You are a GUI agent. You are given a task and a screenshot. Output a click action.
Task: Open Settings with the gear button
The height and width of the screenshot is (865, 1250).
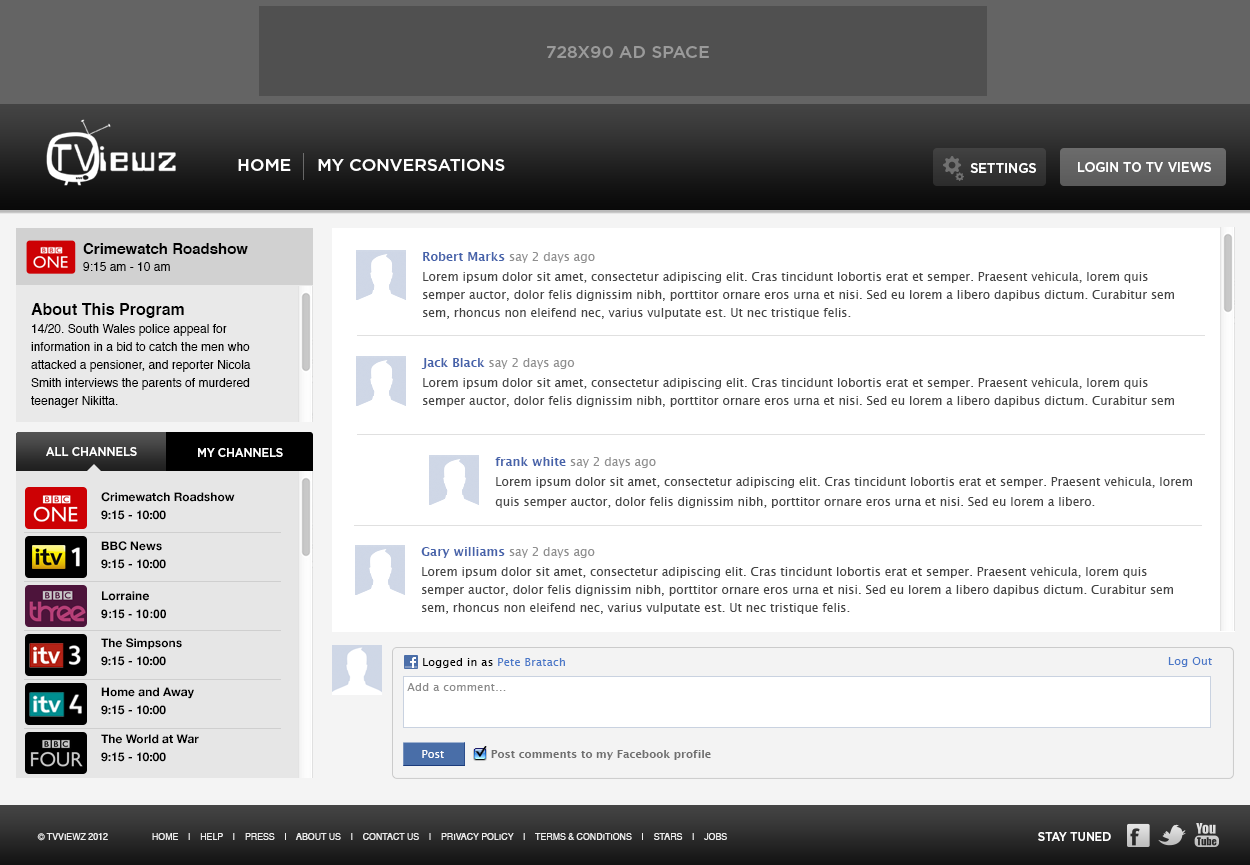coord(989,168)
